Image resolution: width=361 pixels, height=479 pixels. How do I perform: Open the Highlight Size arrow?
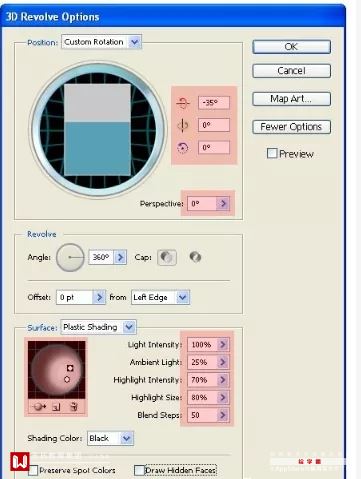click(223, 397)
